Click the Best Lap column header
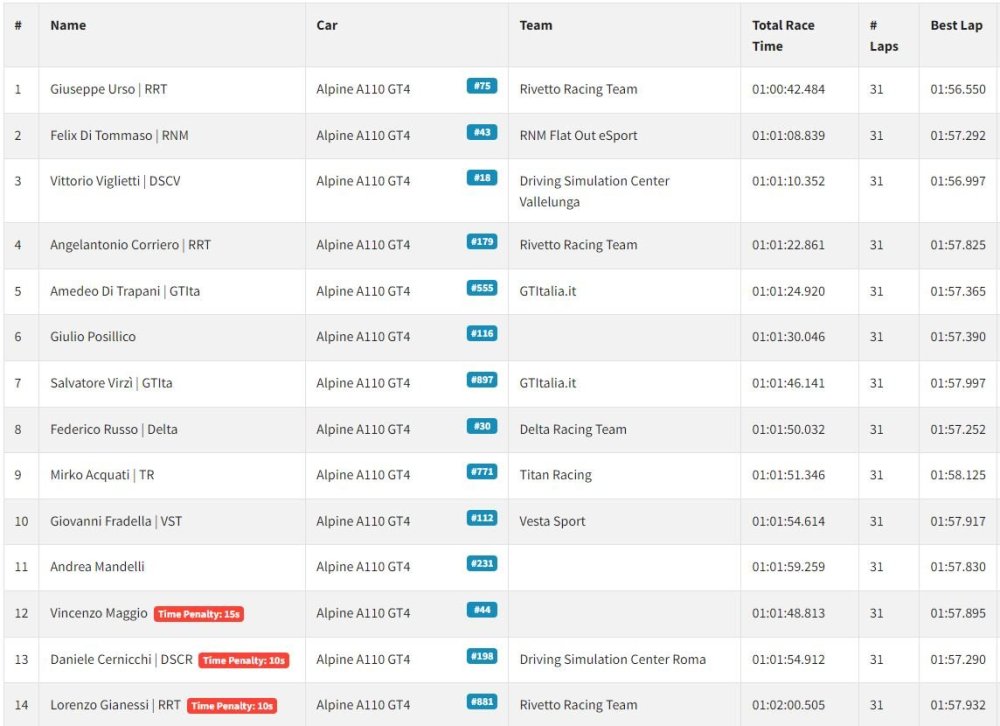 click(x=956, y=26)
